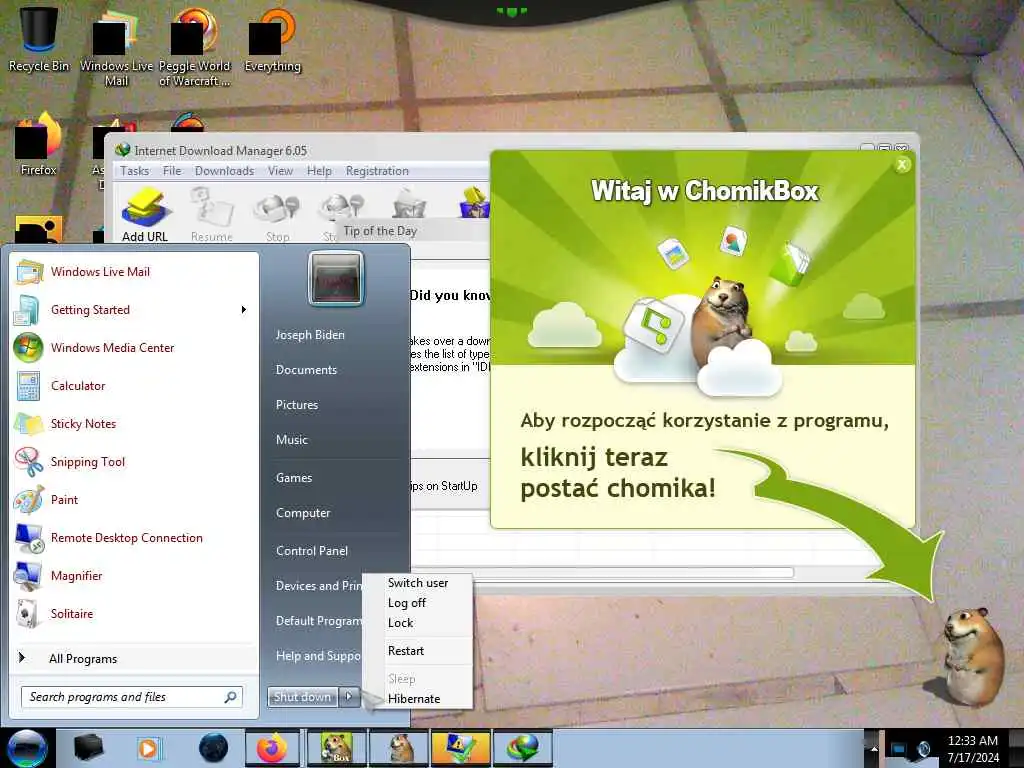Viewport: 1024px width, 768px height.
Task: Show hidden tray icons arrow
Action: (x=873, y=748)
